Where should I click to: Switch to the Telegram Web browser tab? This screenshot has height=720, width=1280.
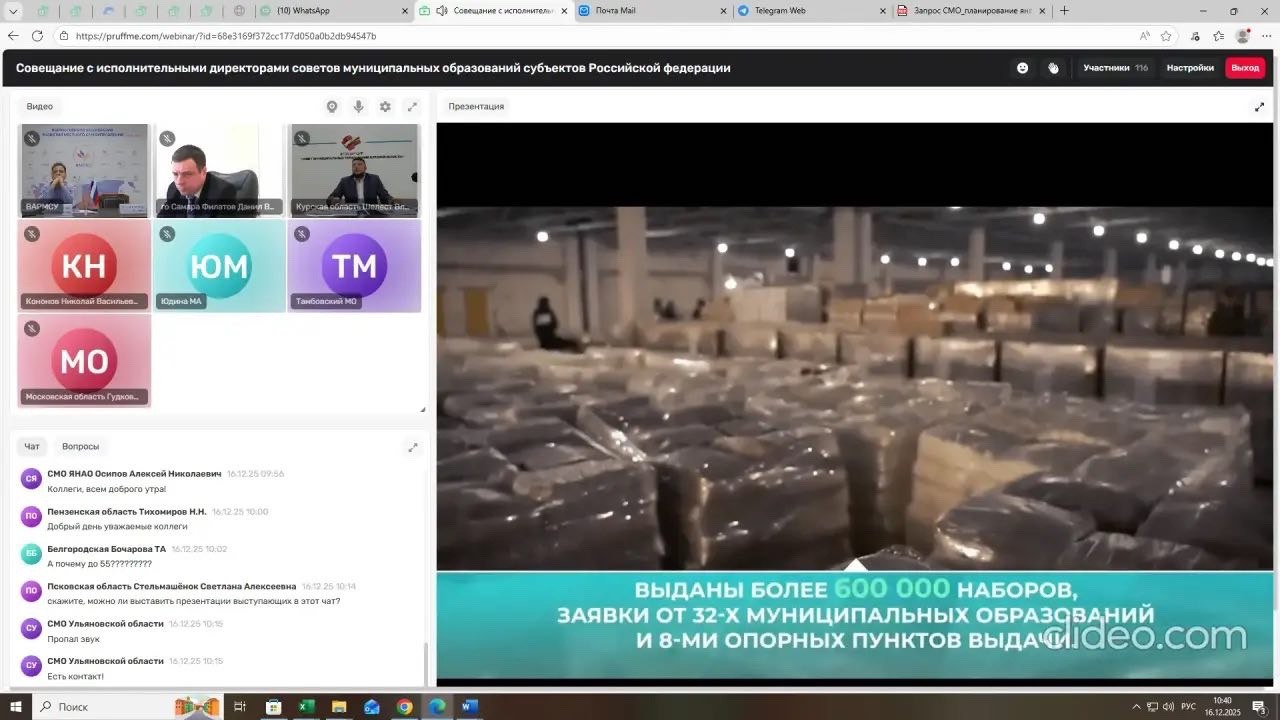(x=810, y=11)
